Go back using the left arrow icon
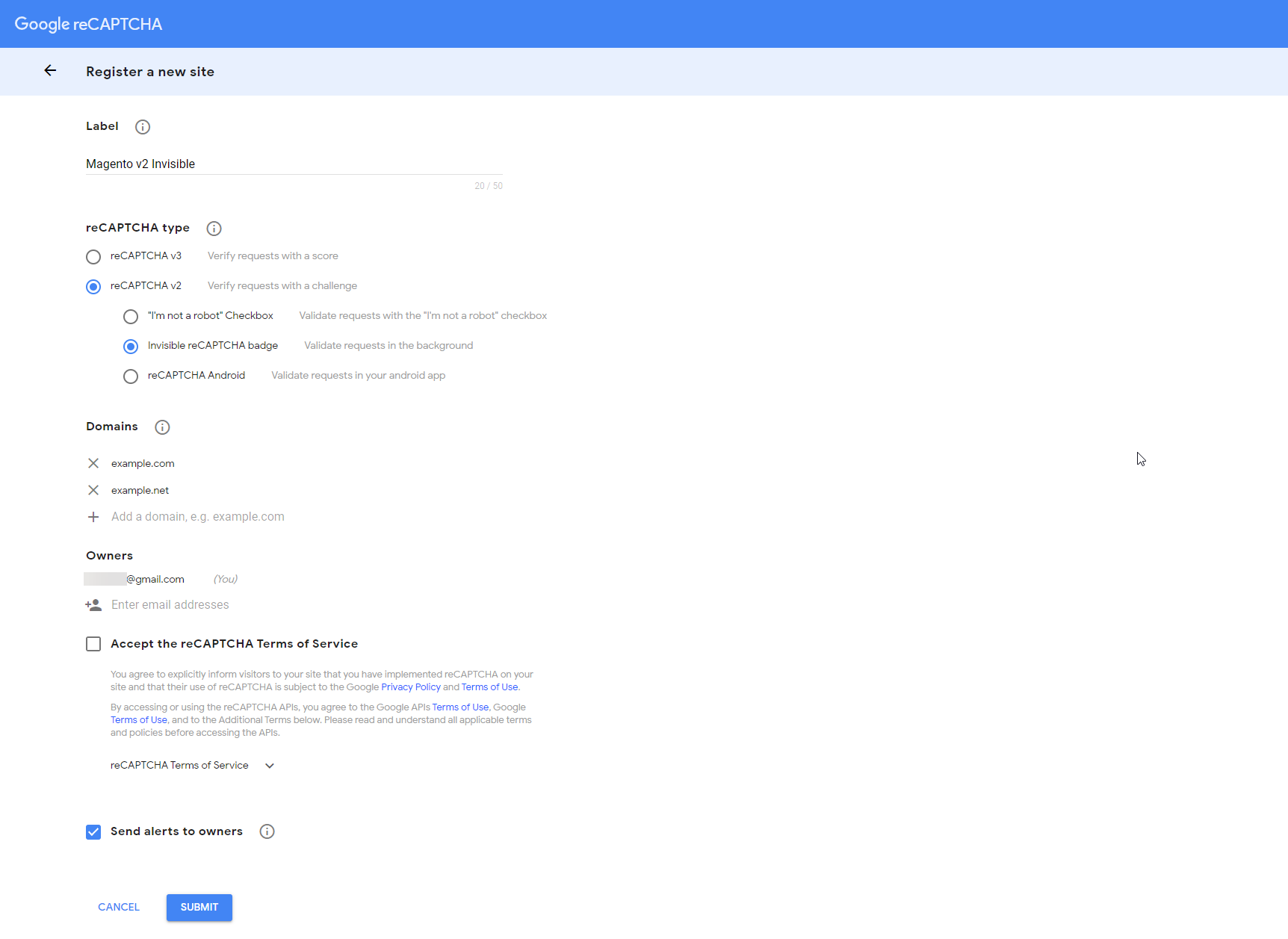This screenshot has height=939, width=1288. 50,70
